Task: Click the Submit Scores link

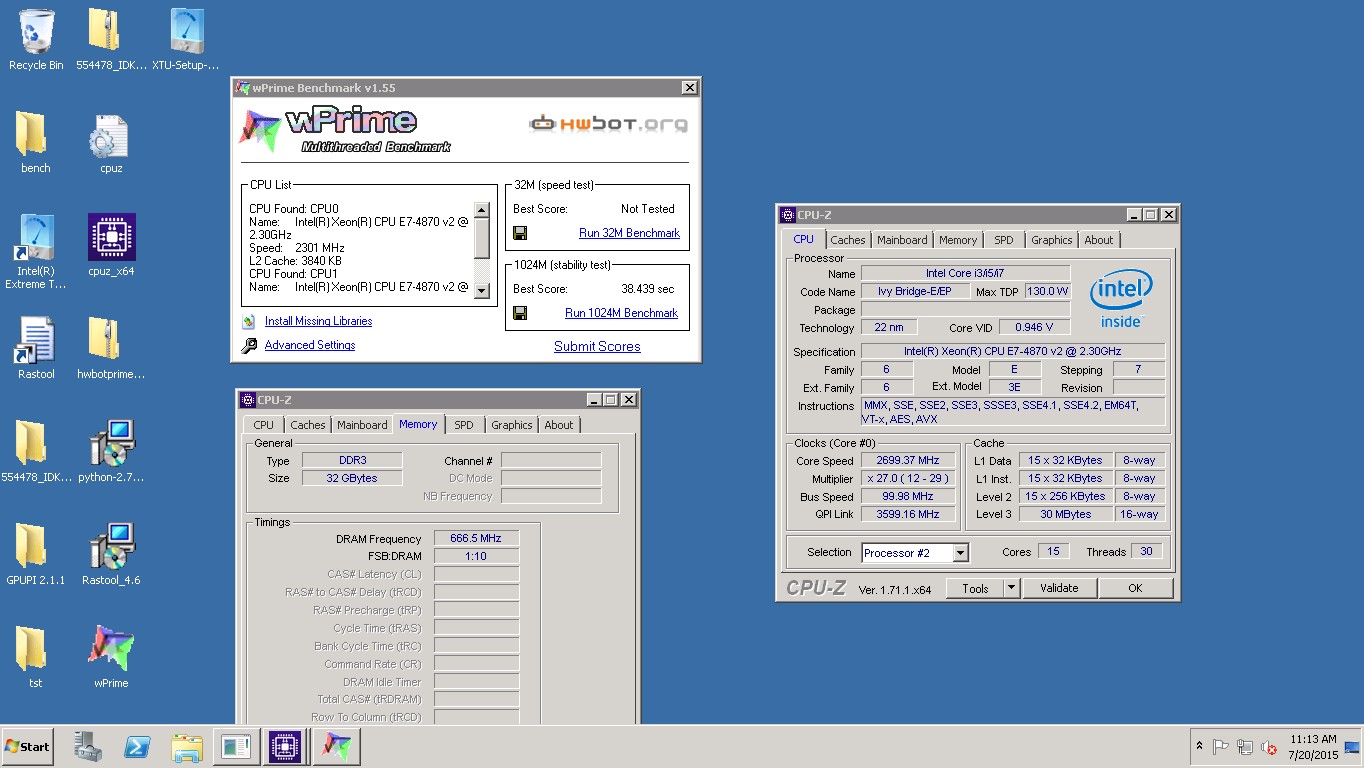Action: tap(597, 347)
